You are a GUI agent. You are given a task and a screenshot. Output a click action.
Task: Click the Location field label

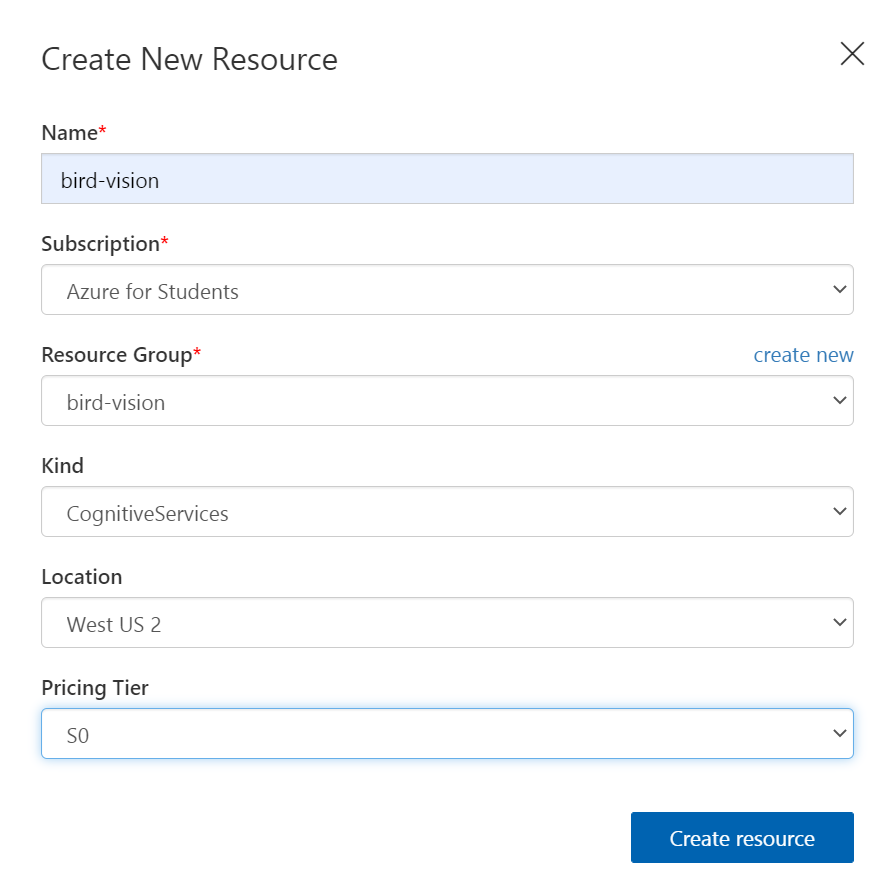pos(82,576)
